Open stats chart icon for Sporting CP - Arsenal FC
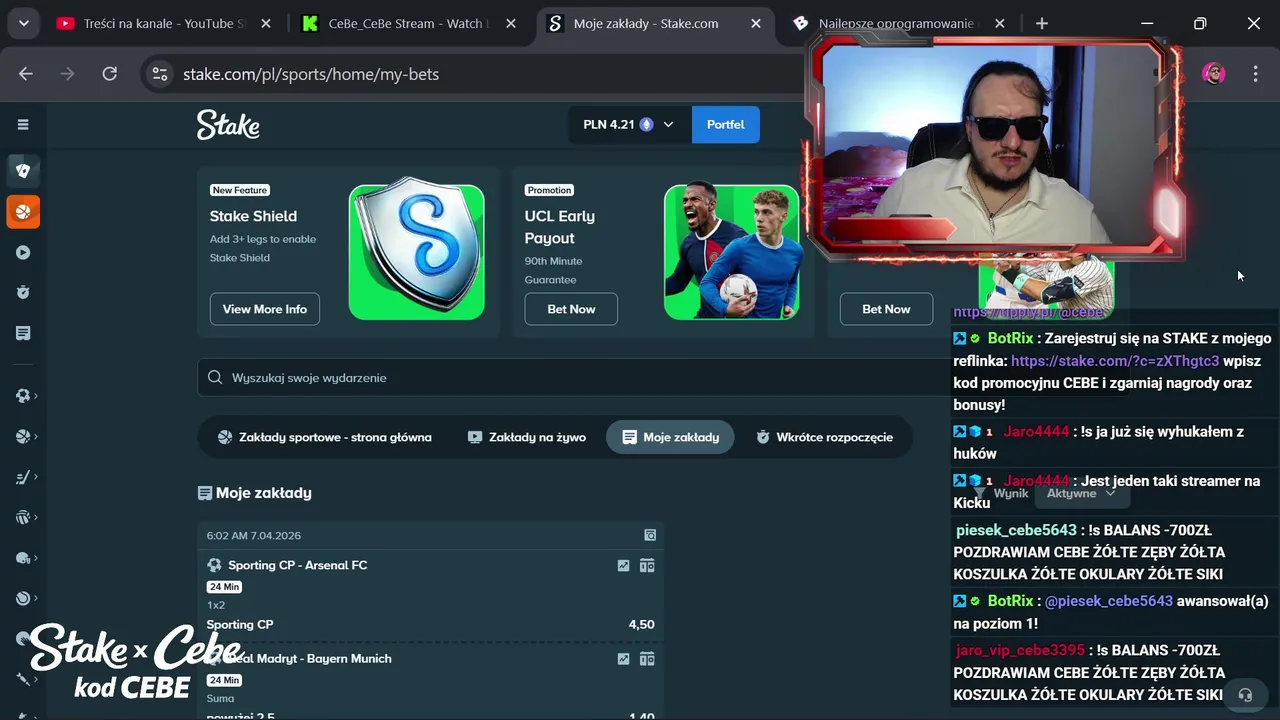This screenshot has width=1280, height=720. tap(624, 566)
